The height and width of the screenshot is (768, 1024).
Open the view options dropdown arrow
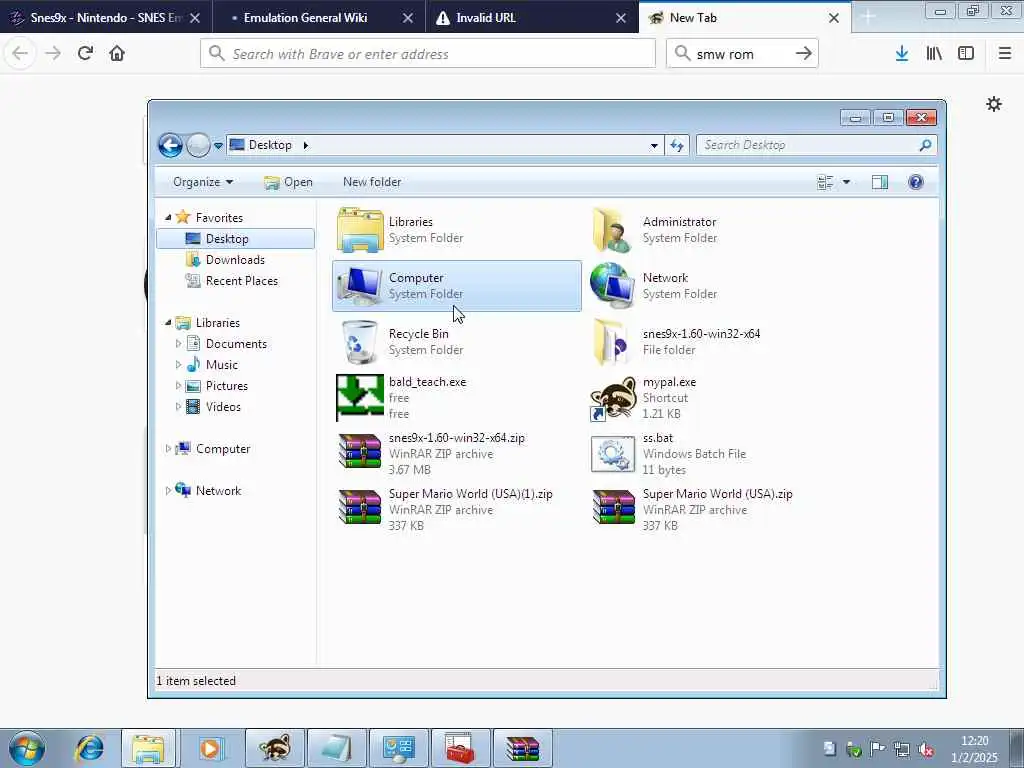click(x=846, y=182)
